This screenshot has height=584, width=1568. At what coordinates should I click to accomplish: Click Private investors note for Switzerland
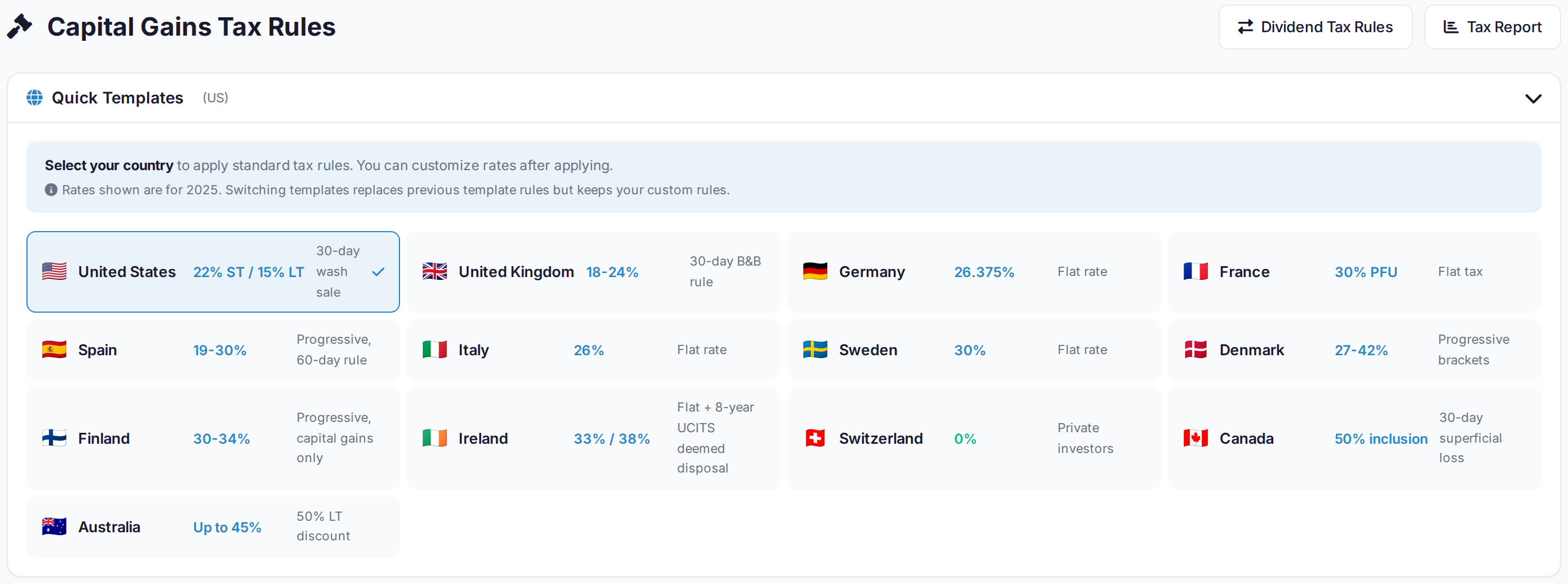coord(1085,438)
